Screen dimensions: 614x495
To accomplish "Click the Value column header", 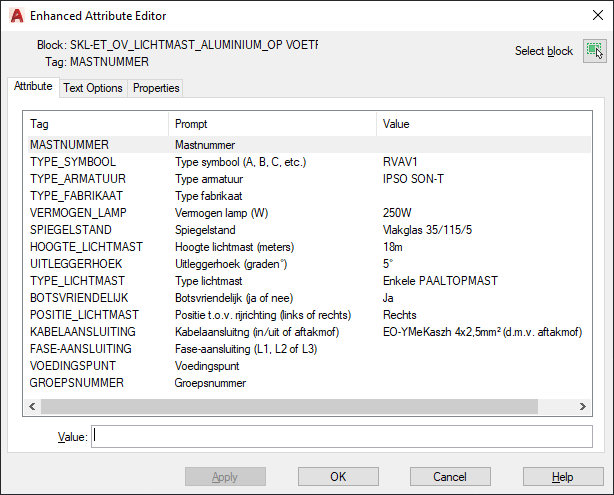I will click(x=480, y=124).
